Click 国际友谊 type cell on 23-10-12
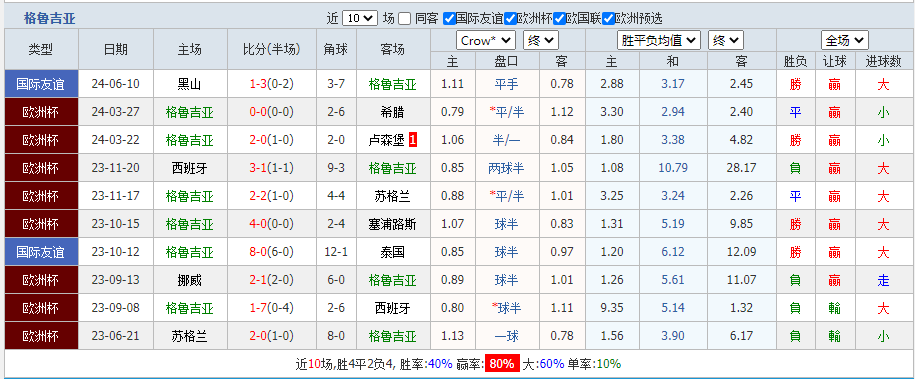 click(x=41, y=252)
